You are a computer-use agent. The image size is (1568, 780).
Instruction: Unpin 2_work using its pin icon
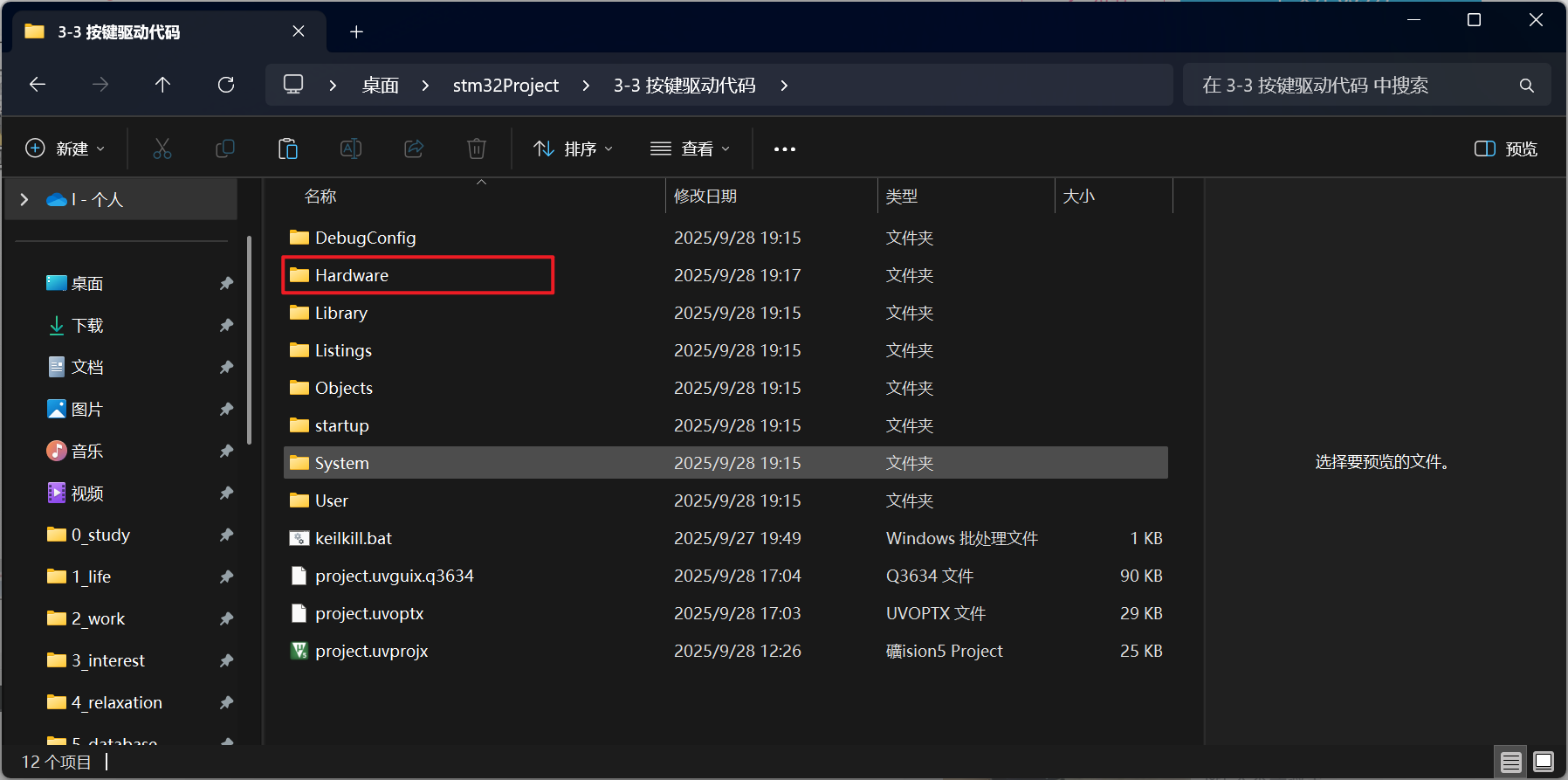[226, 618]
